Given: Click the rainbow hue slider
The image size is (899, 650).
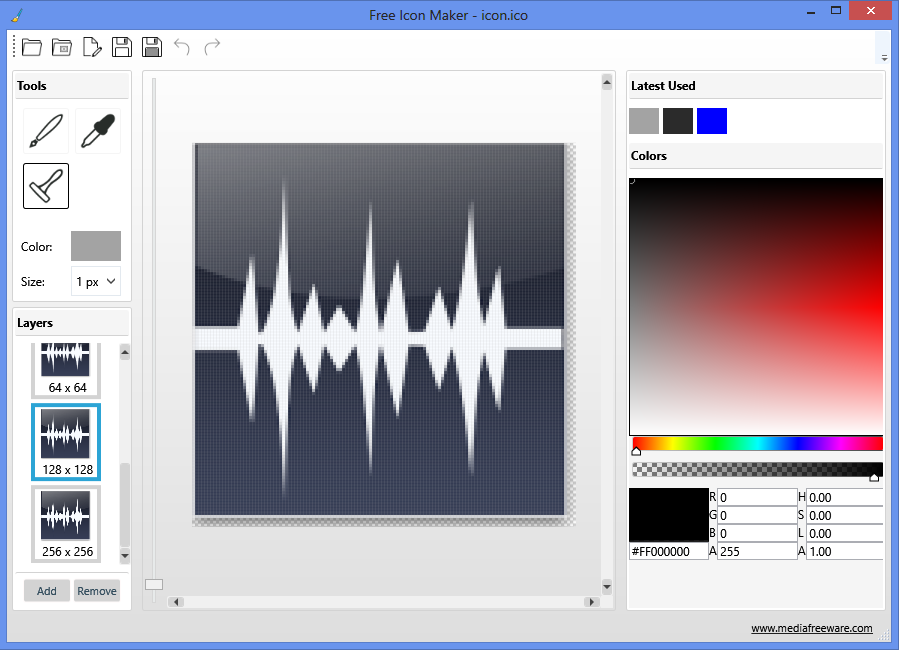Looking at the screenshot, I should click(757, 443).
